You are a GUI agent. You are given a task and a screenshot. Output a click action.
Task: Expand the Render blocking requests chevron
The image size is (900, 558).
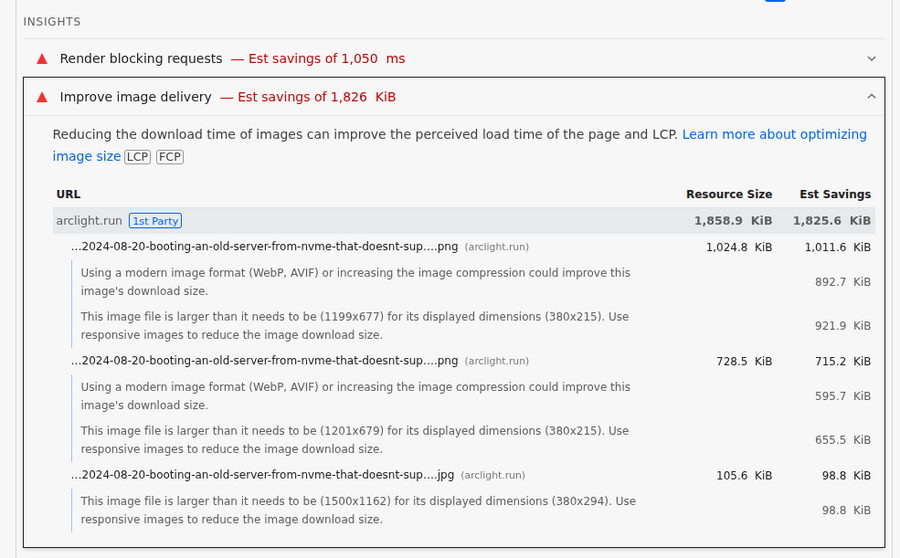point(871,59)
